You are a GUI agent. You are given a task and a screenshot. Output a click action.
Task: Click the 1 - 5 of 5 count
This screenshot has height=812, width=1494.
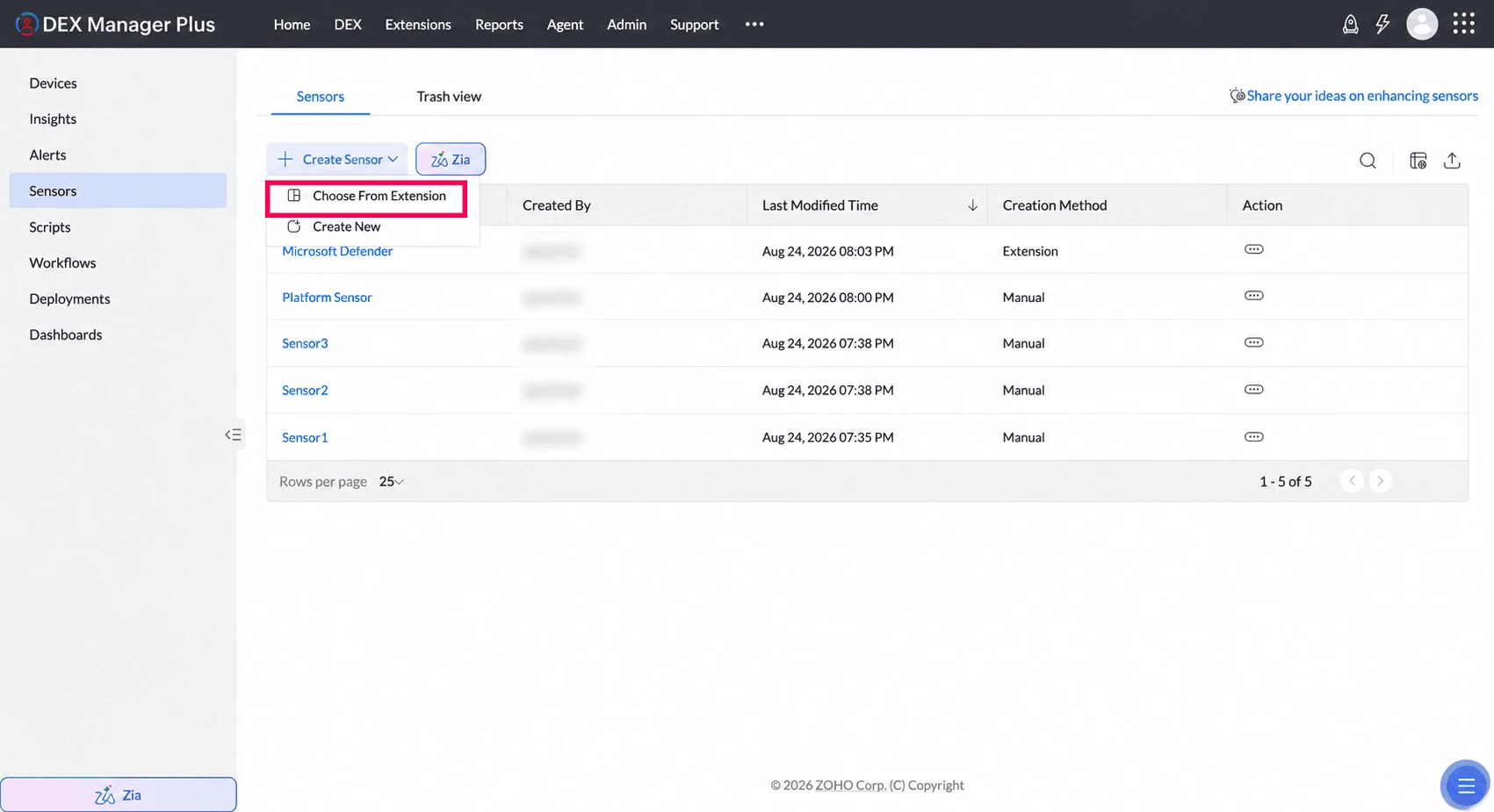[x=1286, y=481]
